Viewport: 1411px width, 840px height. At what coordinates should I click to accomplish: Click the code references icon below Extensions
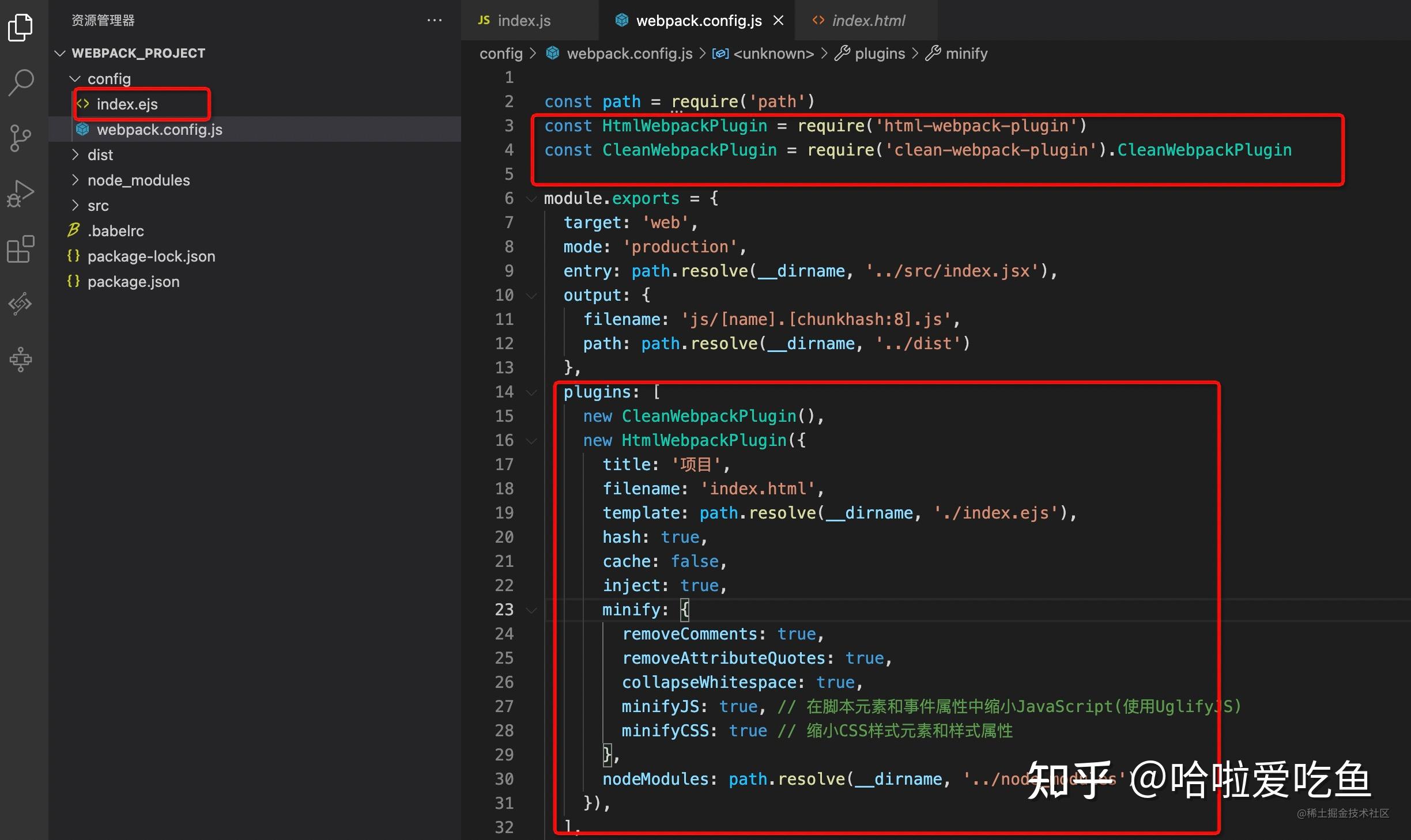[x=20, y=304]
